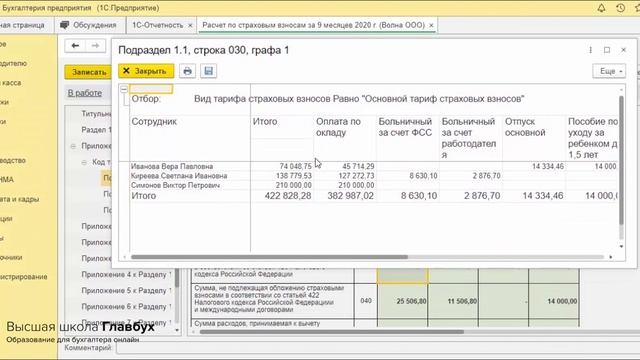Save report using the floppy disk icon
The image size is (640, 360).
(x=209, y=71)
